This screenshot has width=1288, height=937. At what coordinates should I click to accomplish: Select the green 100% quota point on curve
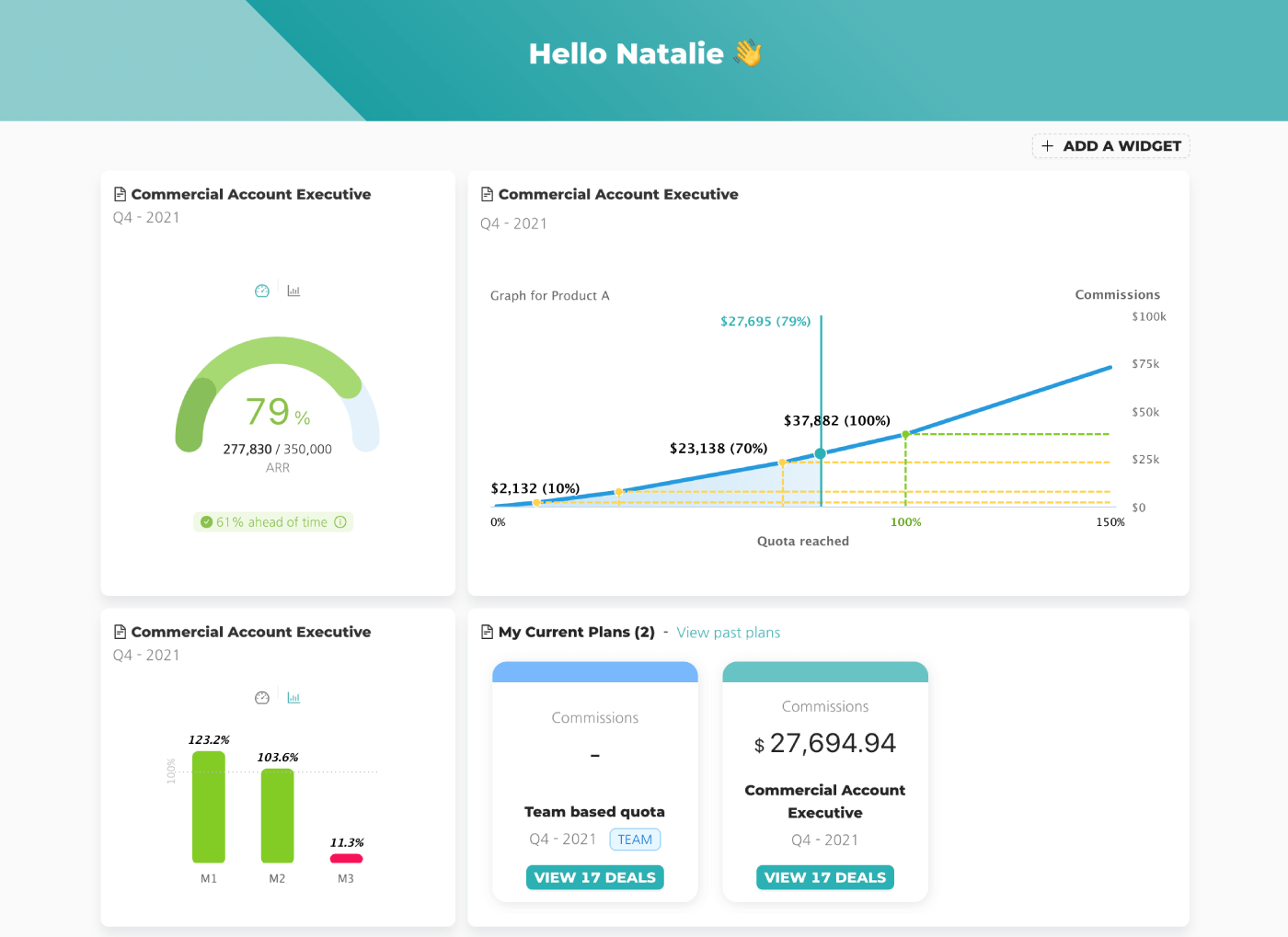[x=905, y=434]
